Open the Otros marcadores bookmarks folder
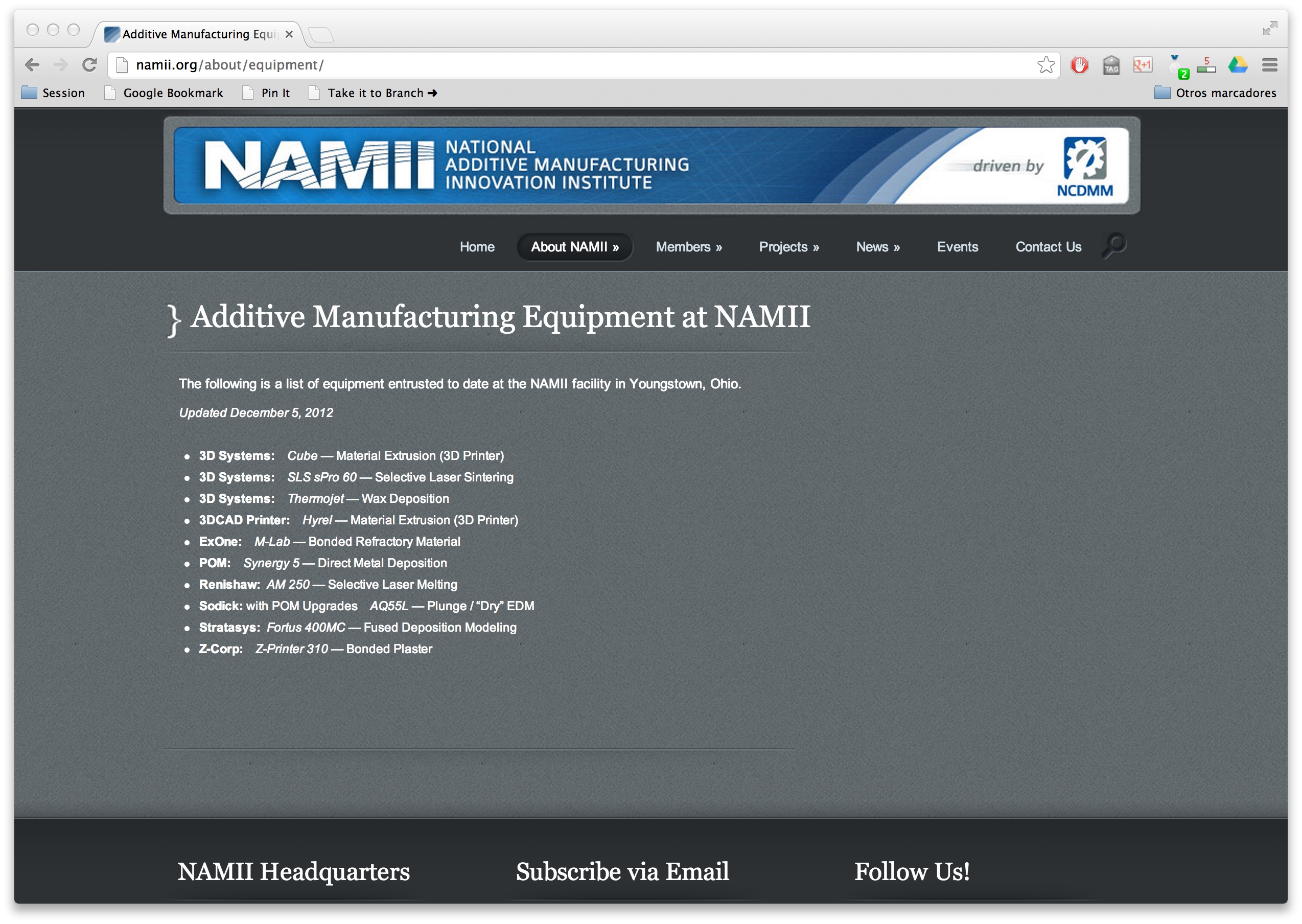 tap(1215, 93)
